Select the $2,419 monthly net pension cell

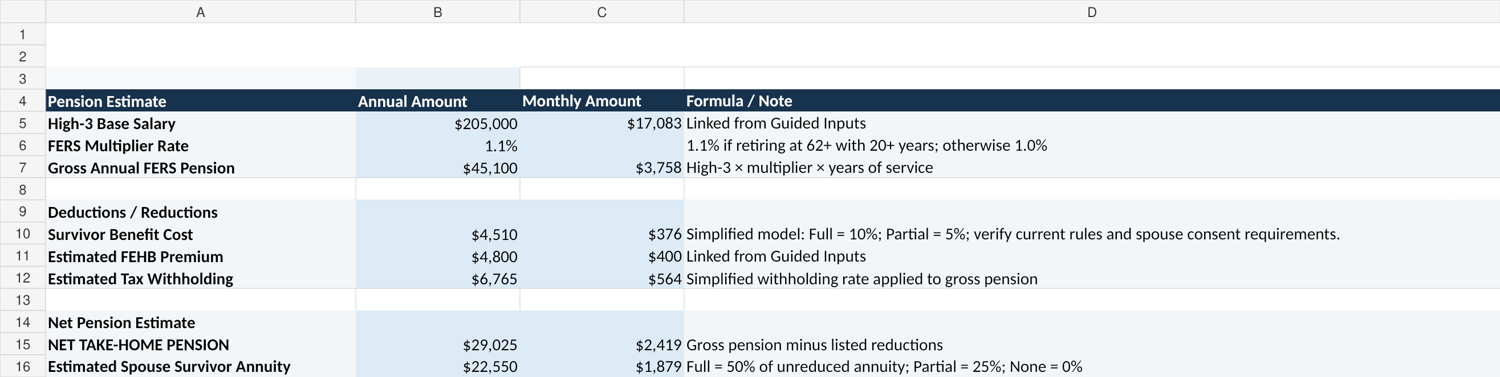[x=602, y=344]
